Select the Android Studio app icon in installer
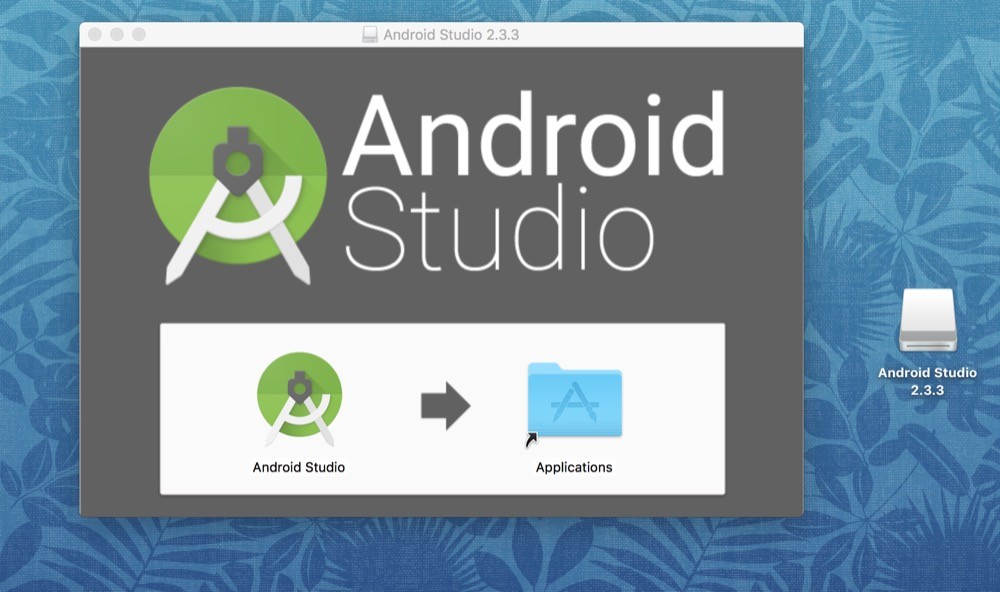This screenshot has height=592, width=1000. [x=298, y=398]
